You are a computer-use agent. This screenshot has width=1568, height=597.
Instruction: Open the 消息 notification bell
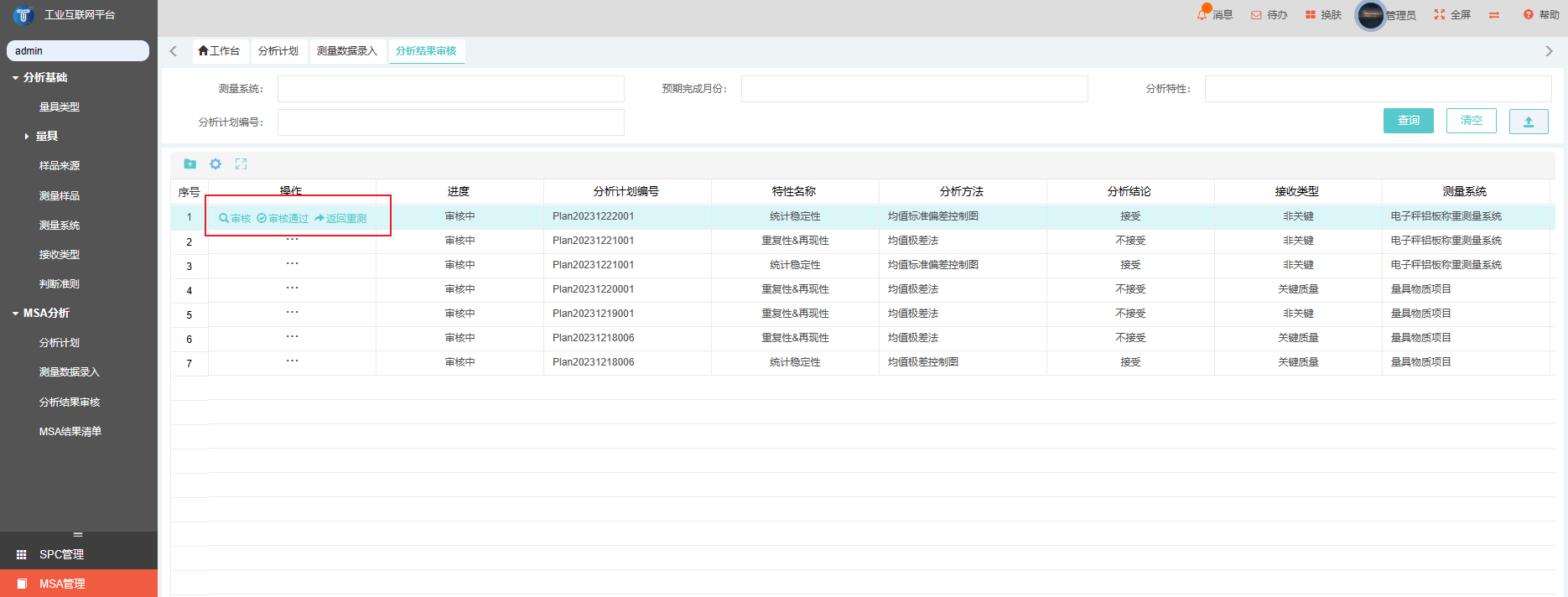coord(1202,14)
